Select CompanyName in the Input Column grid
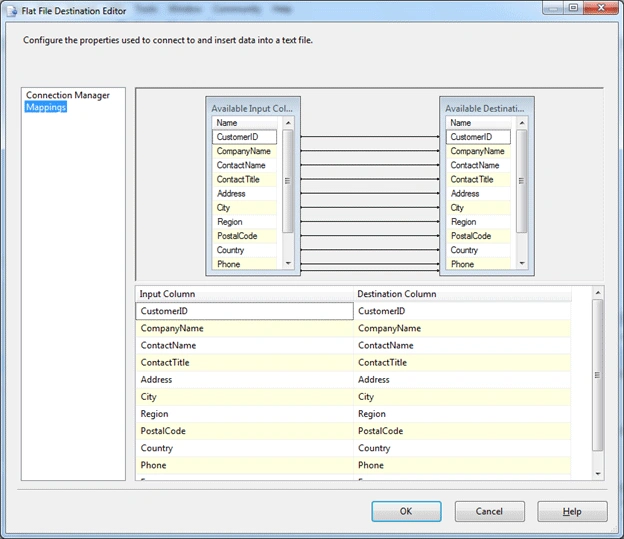The image size is (624, 539). [x=244, y=328]
